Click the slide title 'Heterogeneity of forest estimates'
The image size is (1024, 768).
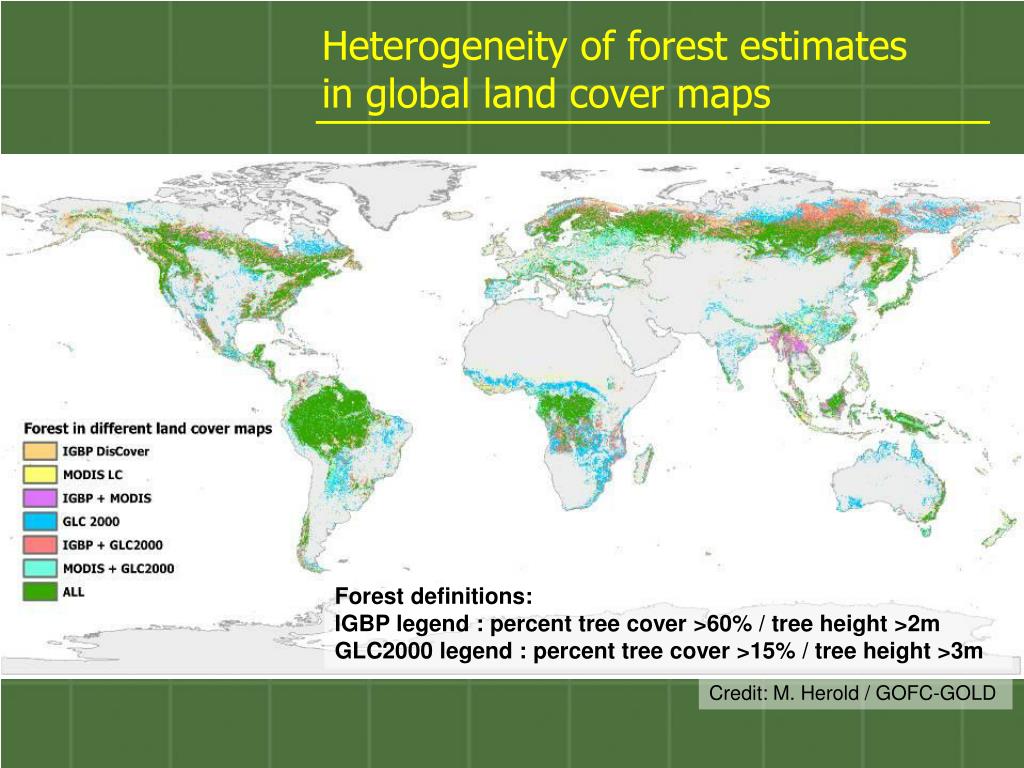tap(615, 46)
